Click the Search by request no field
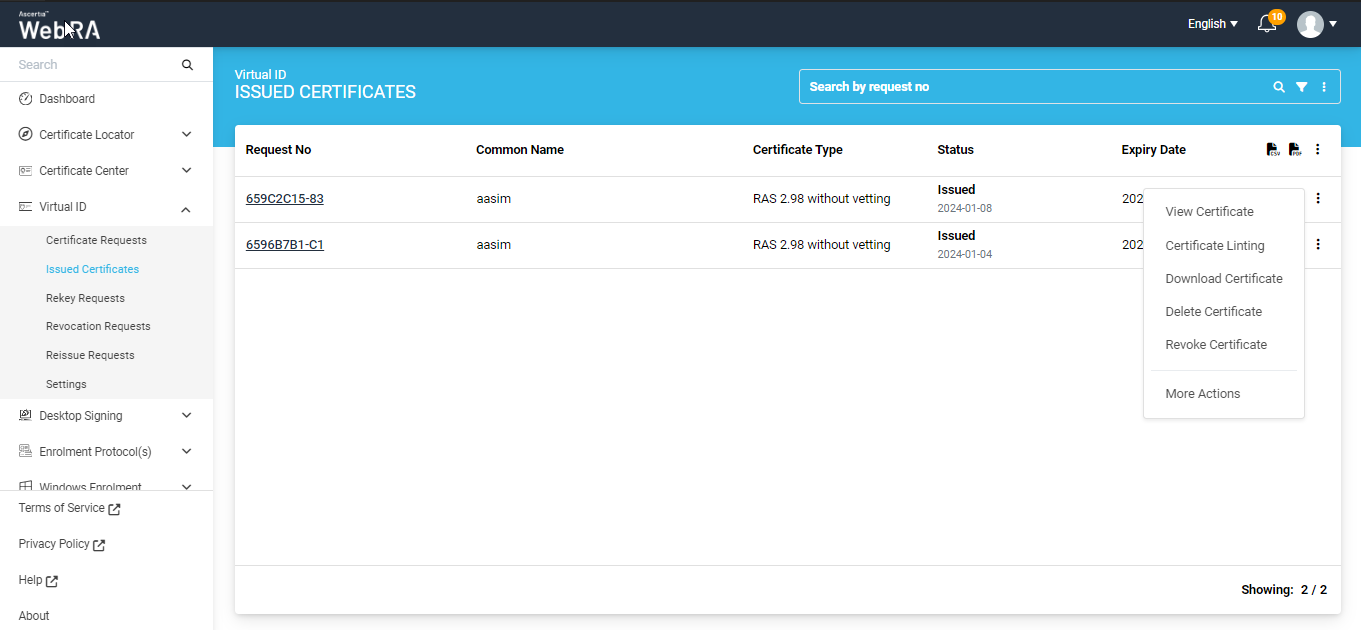 coord(1030,87)
